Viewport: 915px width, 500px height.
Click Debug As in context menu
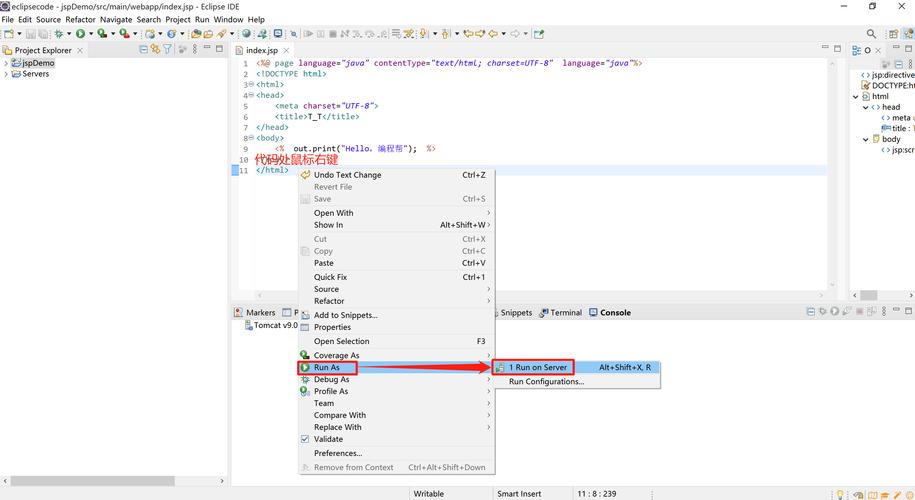[396, 379]
